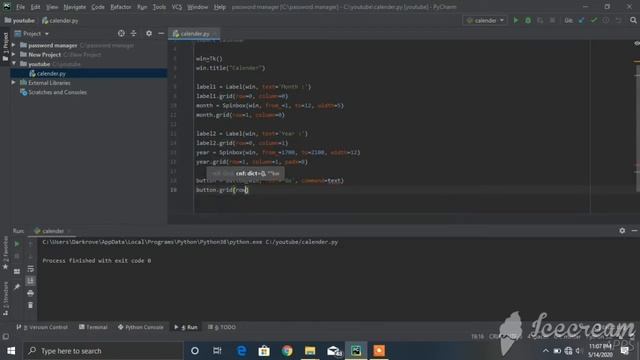Open the run configuration dropdown labeled calender
The height and width of the screenshot is (360, 640).
485,20
